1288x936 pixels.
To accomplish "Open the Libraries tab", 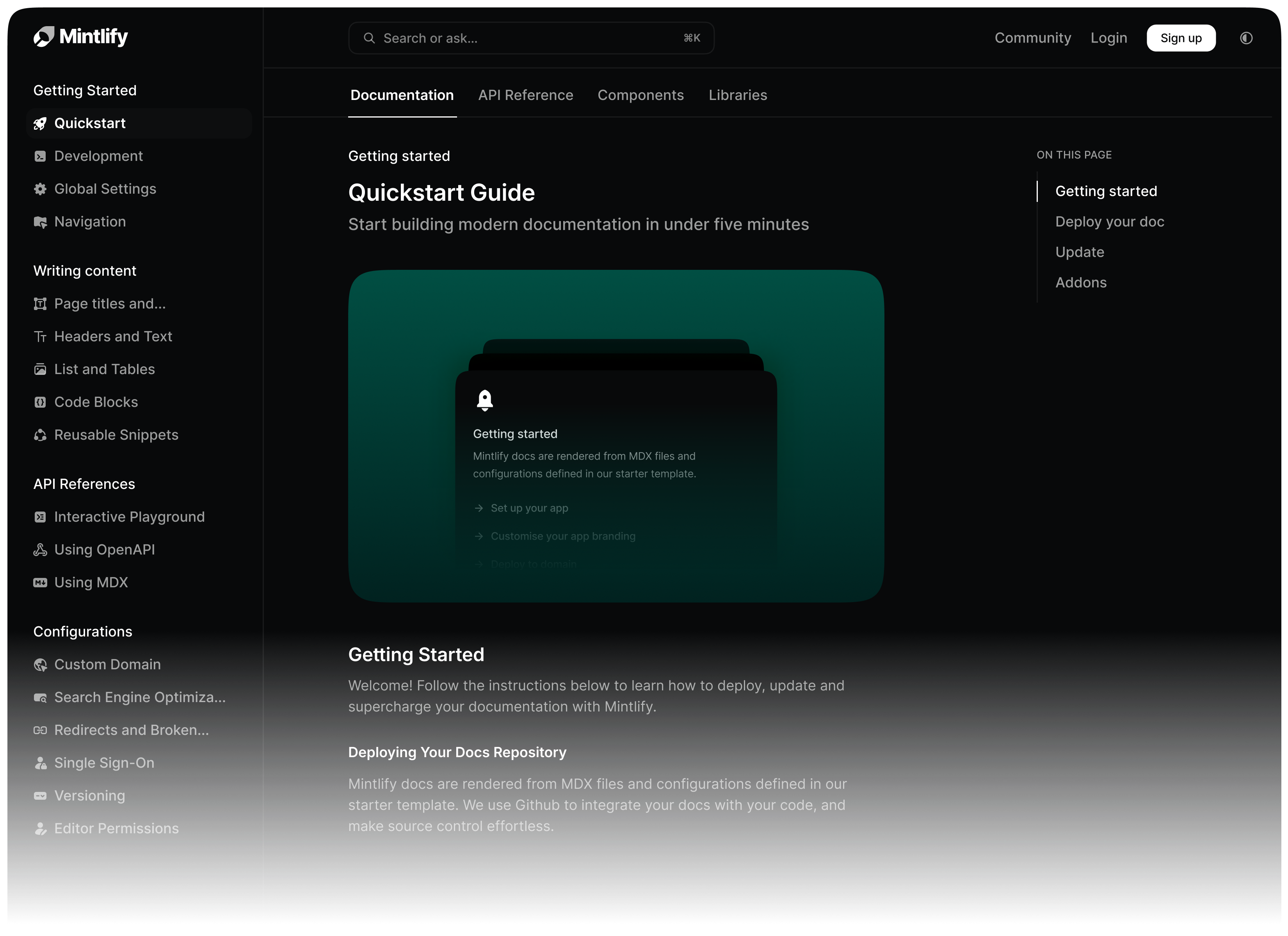I will click(738, 96).
